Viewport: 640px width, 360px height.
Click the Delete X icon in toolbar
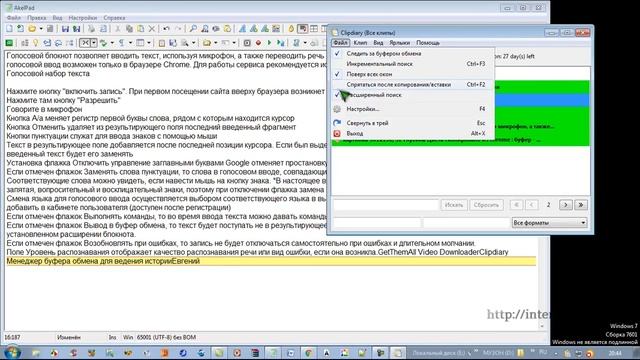[152, 29]
